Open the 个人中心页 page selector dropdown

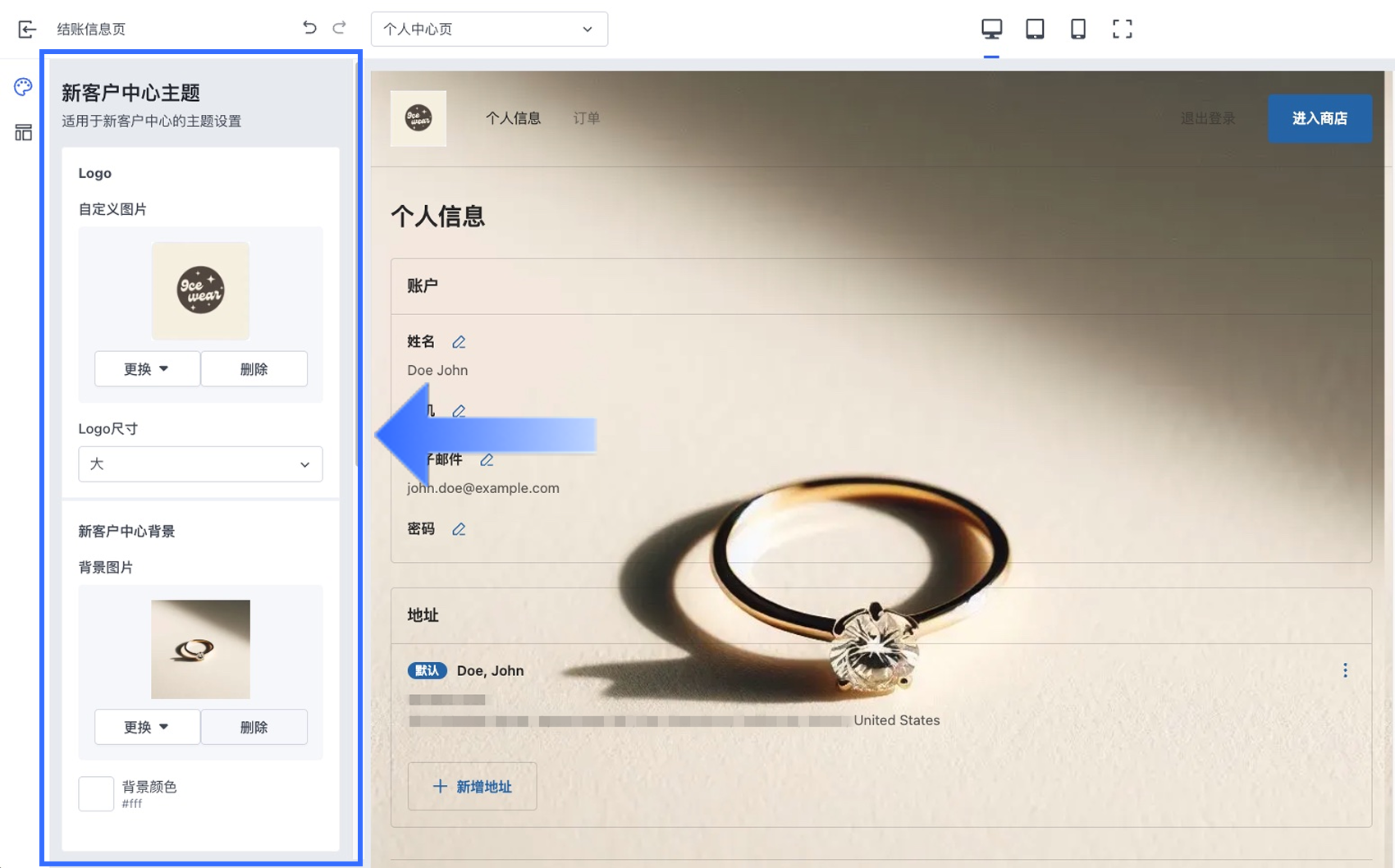tap(489, 30)
